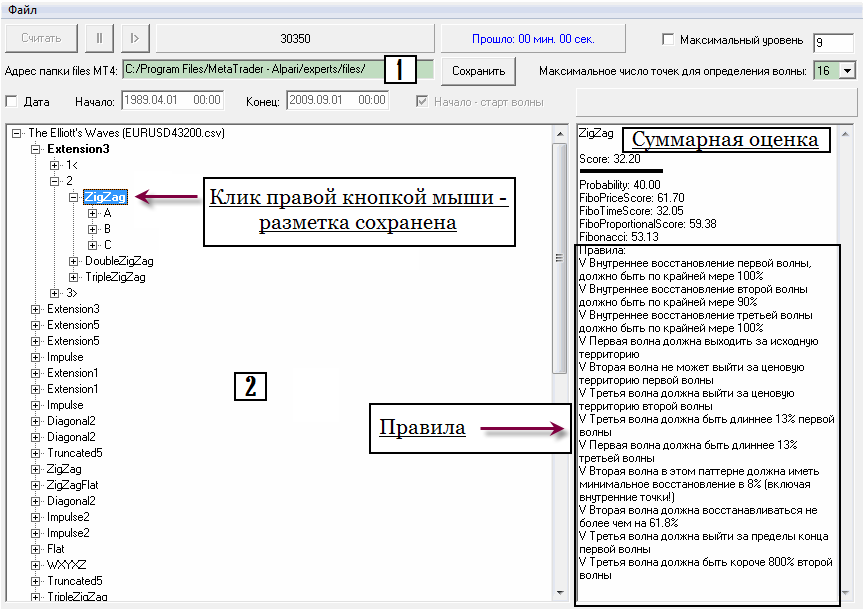Select the WXYXZ tree item

66,565
